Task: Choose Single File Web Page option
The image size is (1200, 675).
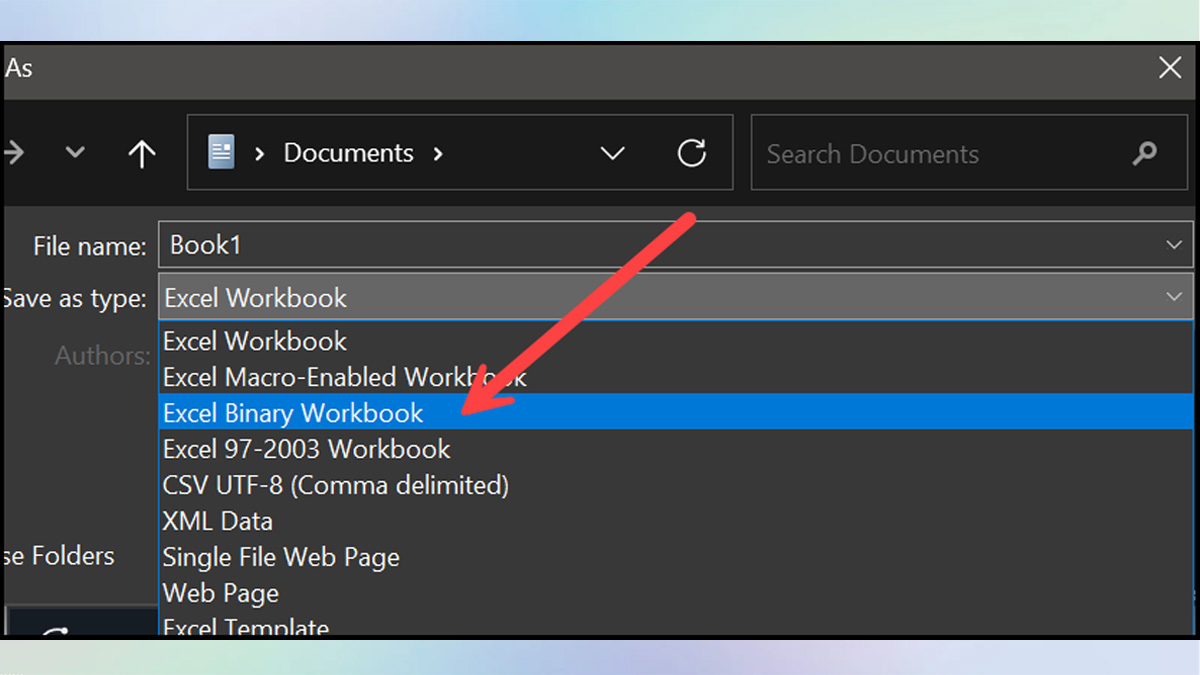Action: [676, 557]
